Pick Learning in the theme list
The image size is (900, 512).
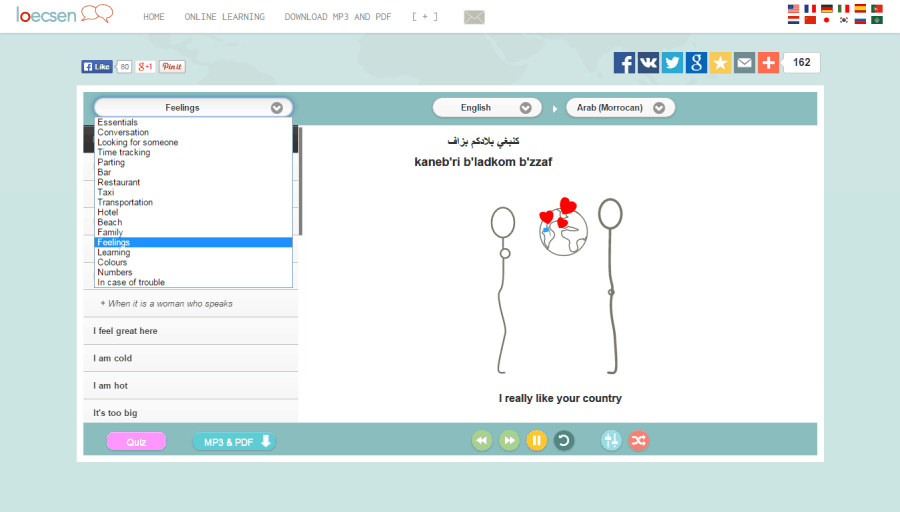click(193, 253)
